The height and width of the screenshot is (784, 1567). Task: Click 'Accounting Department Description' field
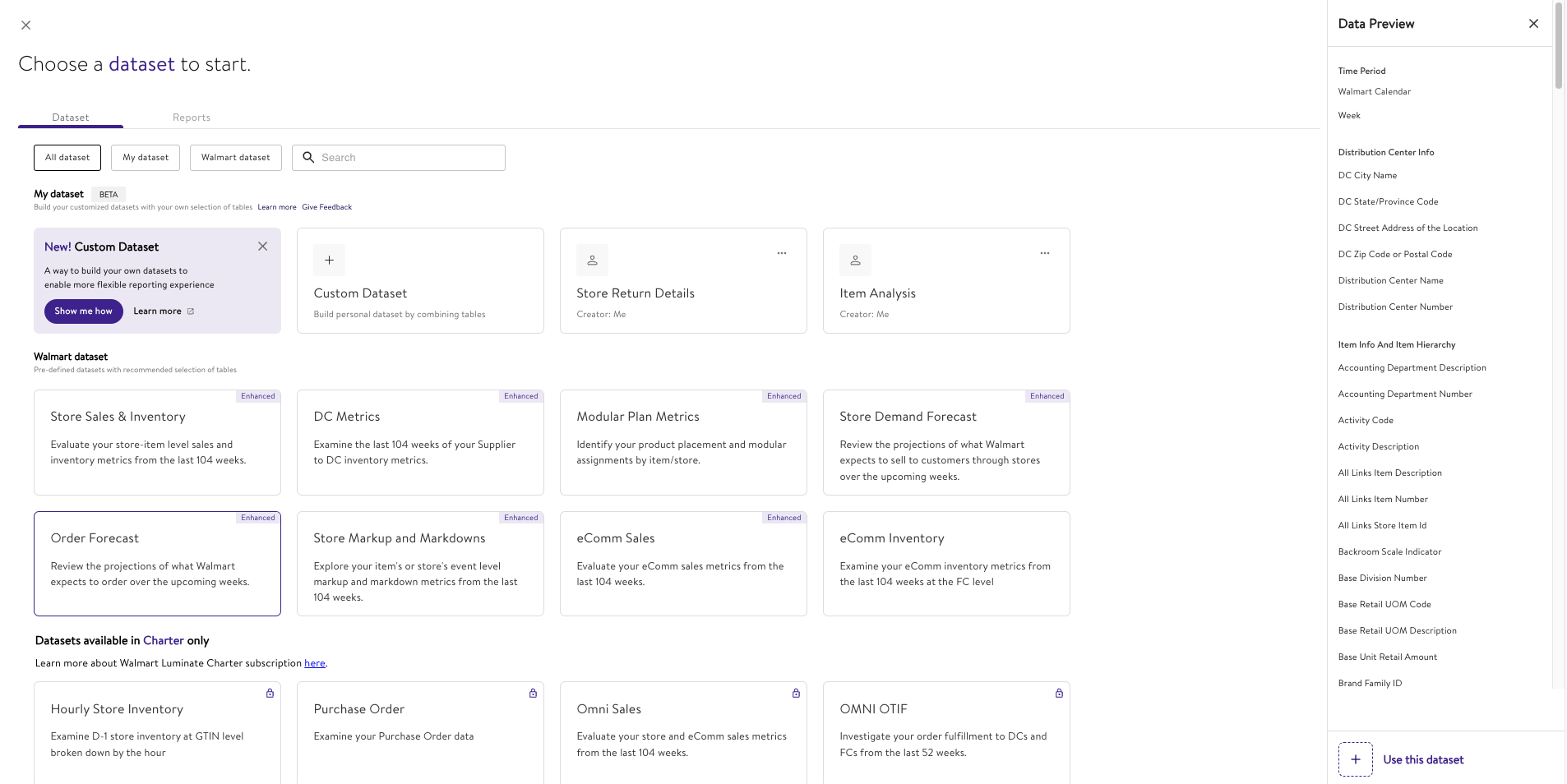click(1412, 368)
